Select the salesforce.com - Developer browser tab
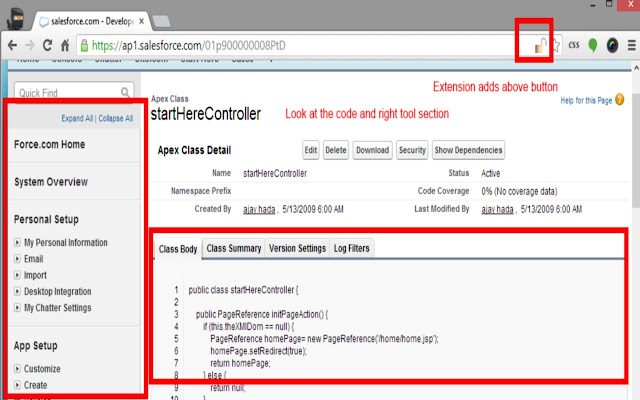Viewport: 640px width, 400px height. click(92, 21)
